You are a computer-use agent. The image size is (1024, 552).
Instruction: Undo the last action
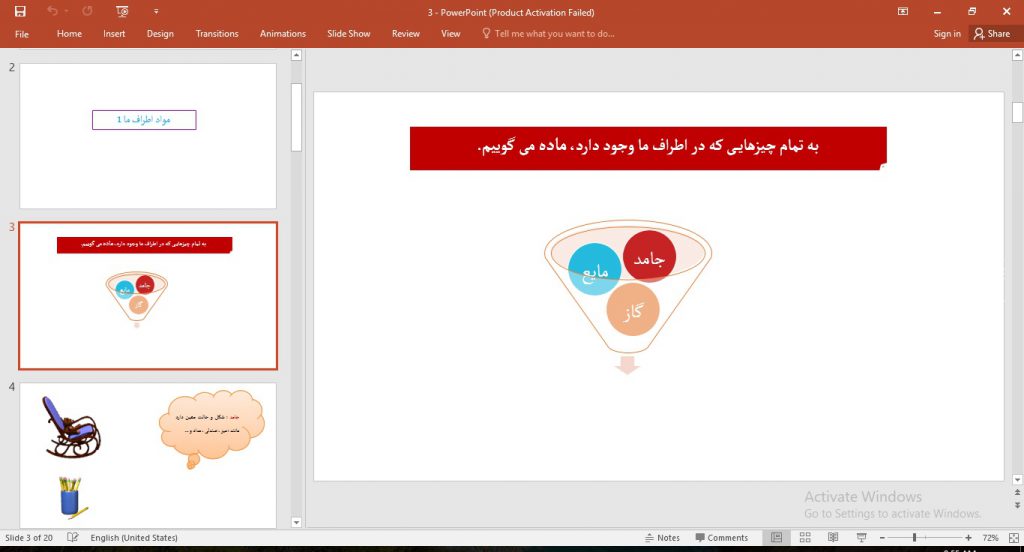[52, 12]
